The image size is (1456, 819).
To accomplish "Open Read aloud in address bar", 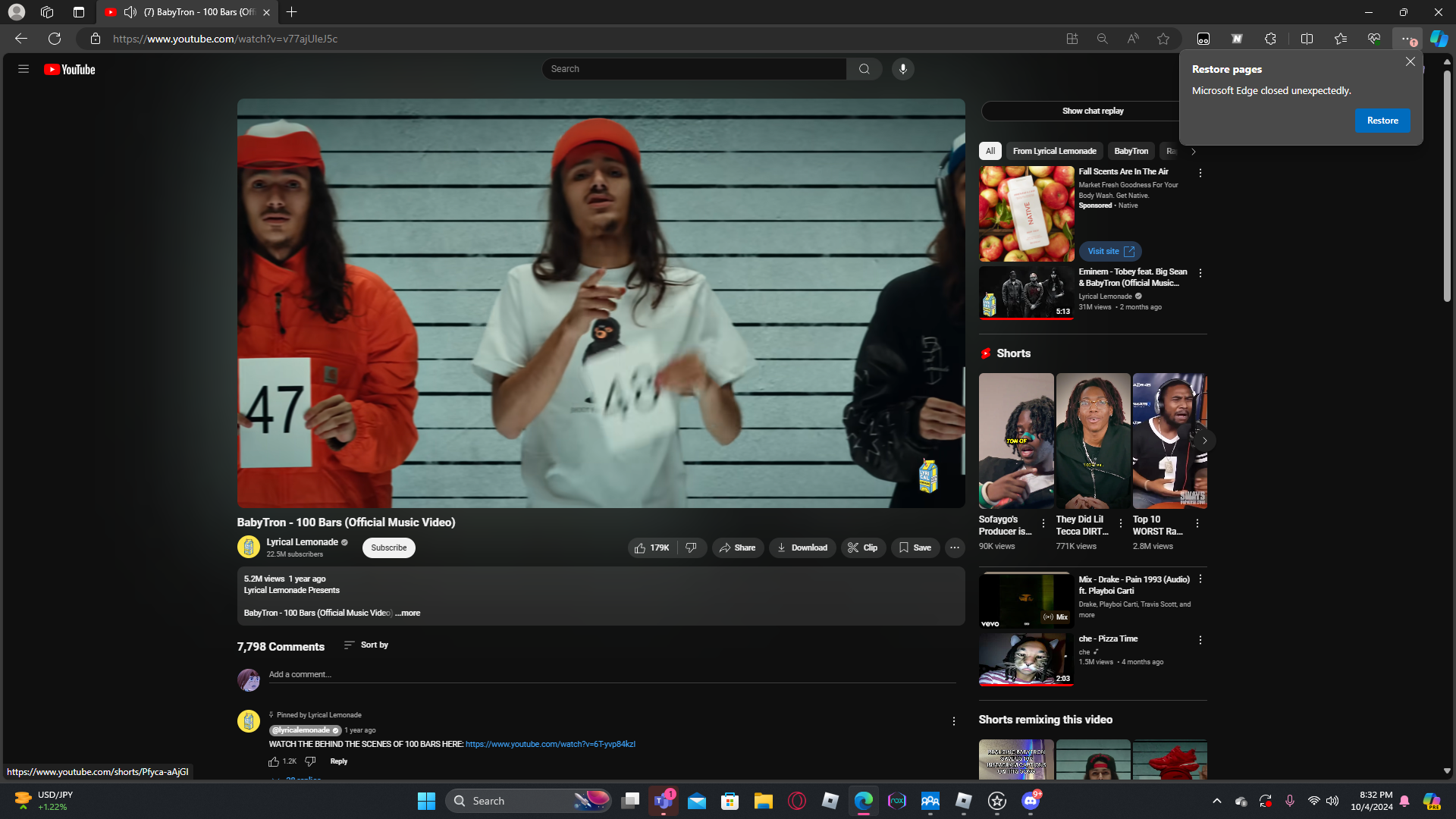I will (x=1133, y=39).
